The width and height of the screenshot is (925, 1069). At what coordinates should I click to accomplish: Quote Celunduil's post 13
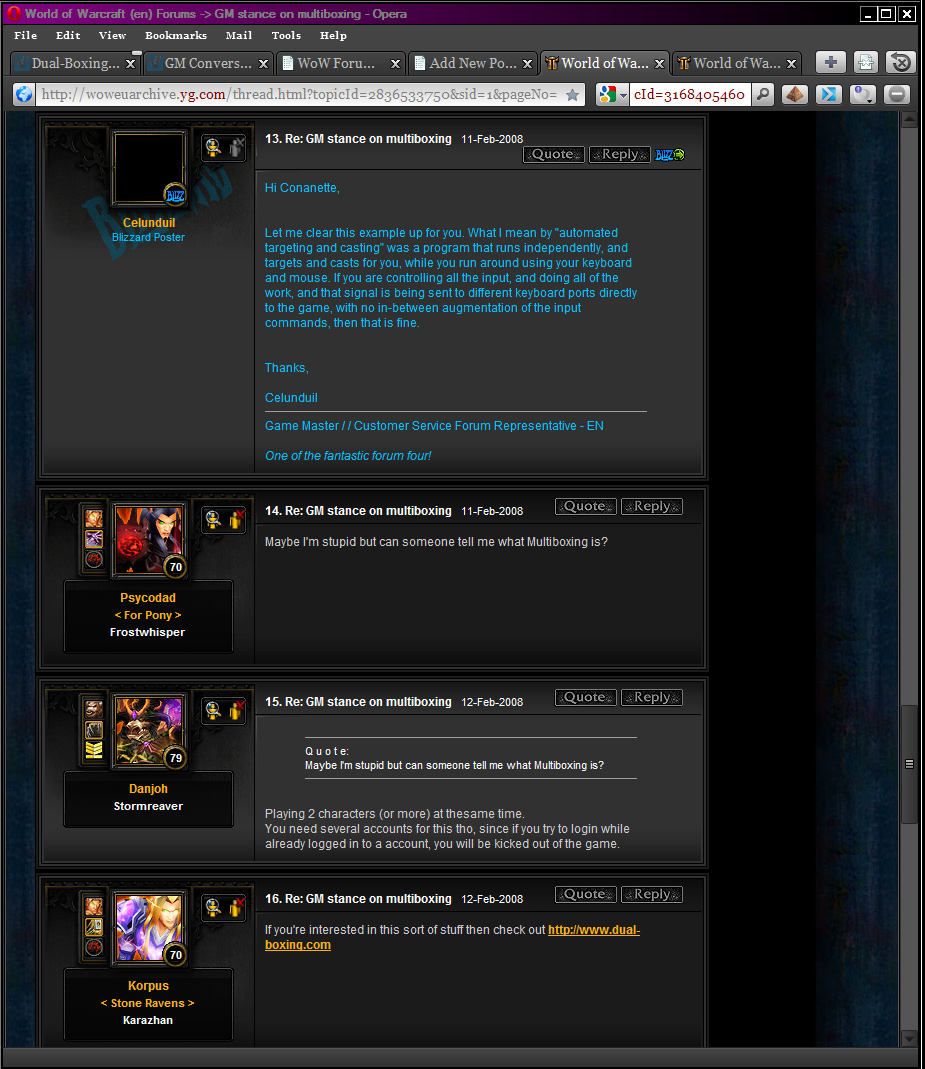(554, 155)
